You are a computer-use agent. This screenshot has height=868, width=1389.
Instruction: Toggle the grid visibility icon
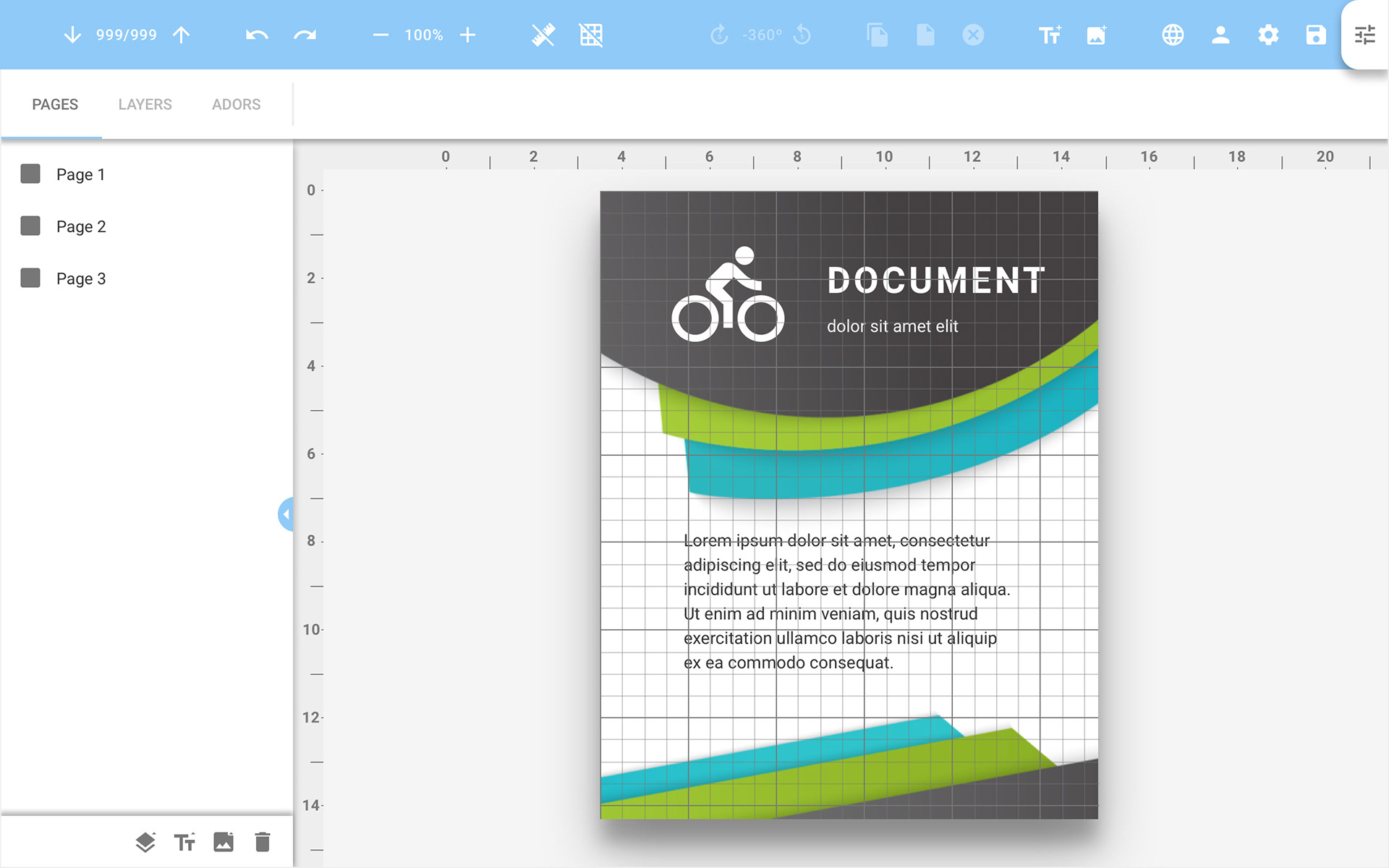tap(591, 35)
